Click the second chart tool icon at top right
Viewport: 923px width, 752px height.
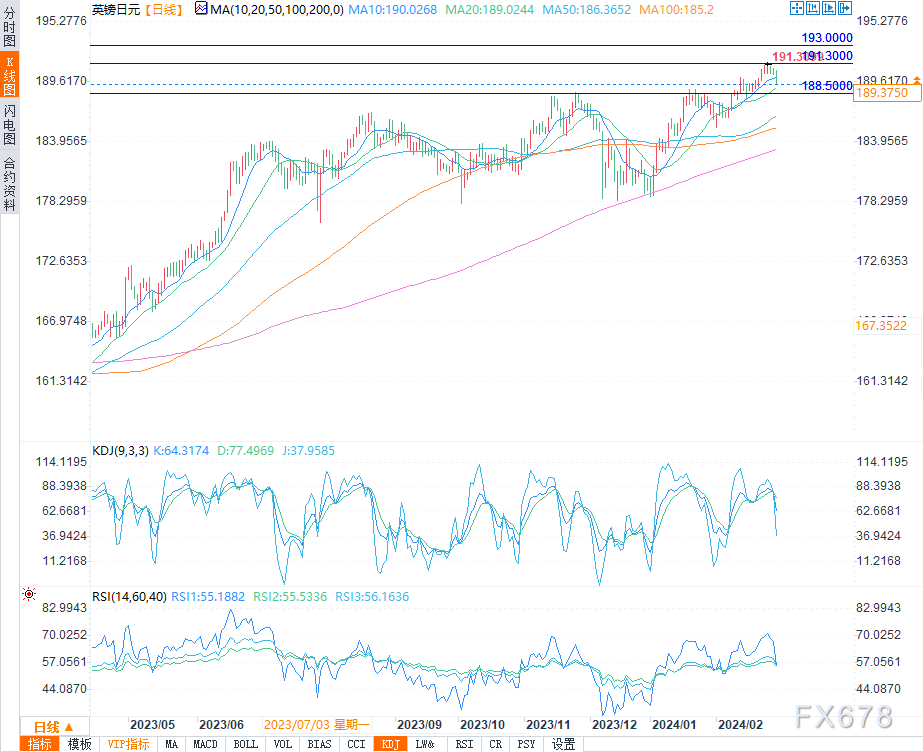[812, 9]
